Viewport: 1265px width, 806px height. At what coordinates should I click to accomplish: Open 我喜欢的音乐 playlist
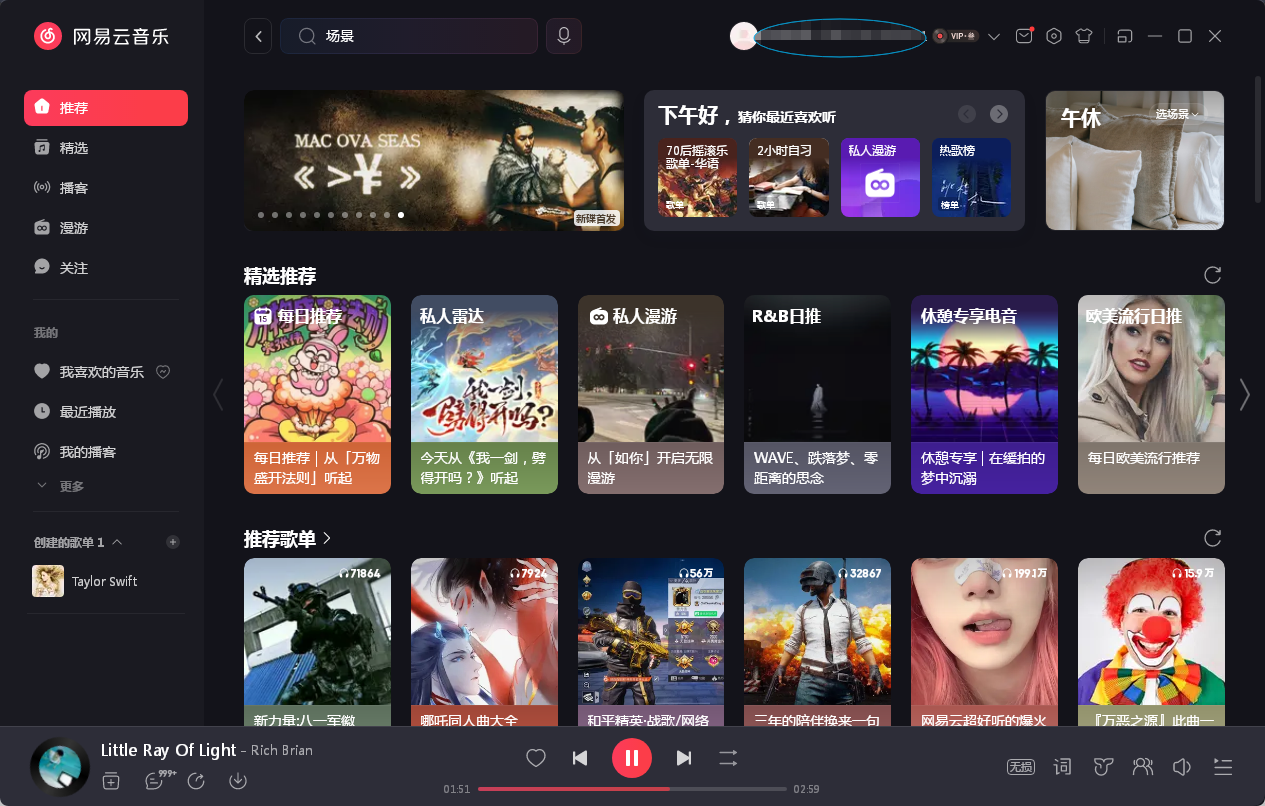coord(102,372)
